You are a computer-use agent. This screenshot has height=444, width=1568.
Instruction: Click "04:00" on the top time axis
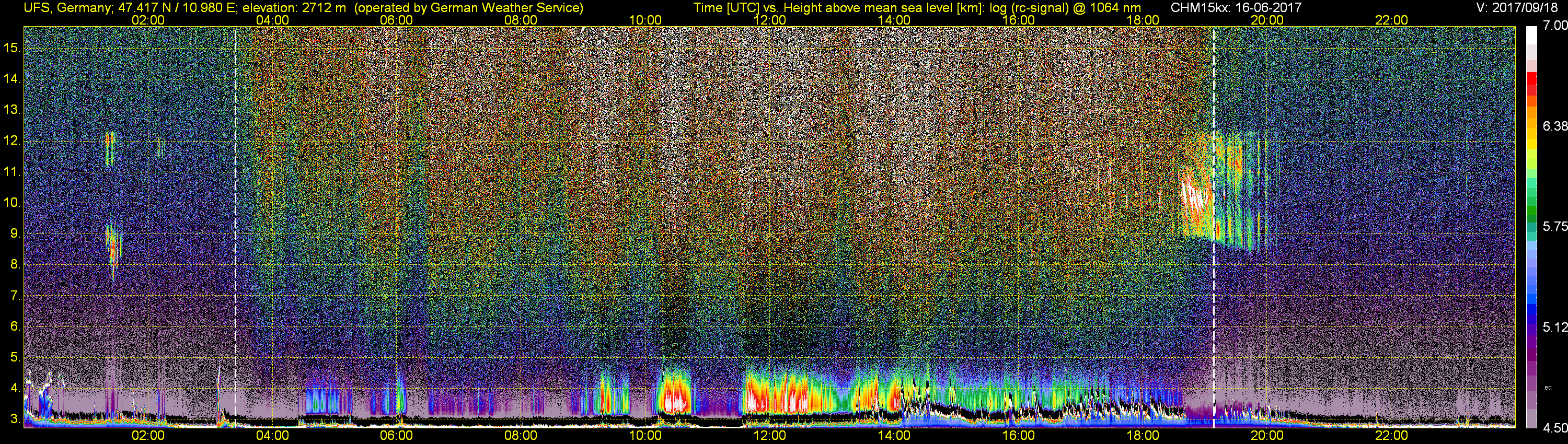[x=273, y=20]
